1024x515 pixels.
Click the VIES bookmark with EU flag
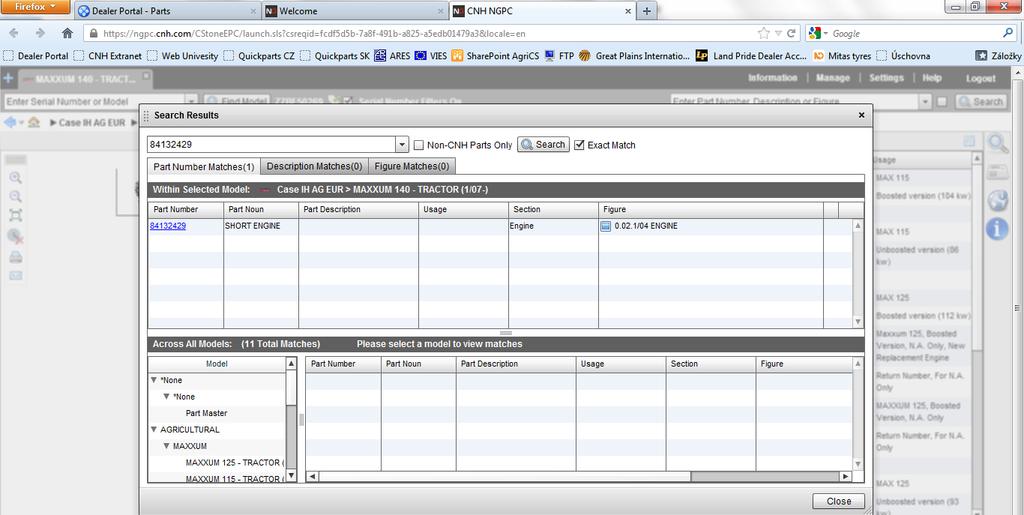pyautogui.click(x=421, y=56)
